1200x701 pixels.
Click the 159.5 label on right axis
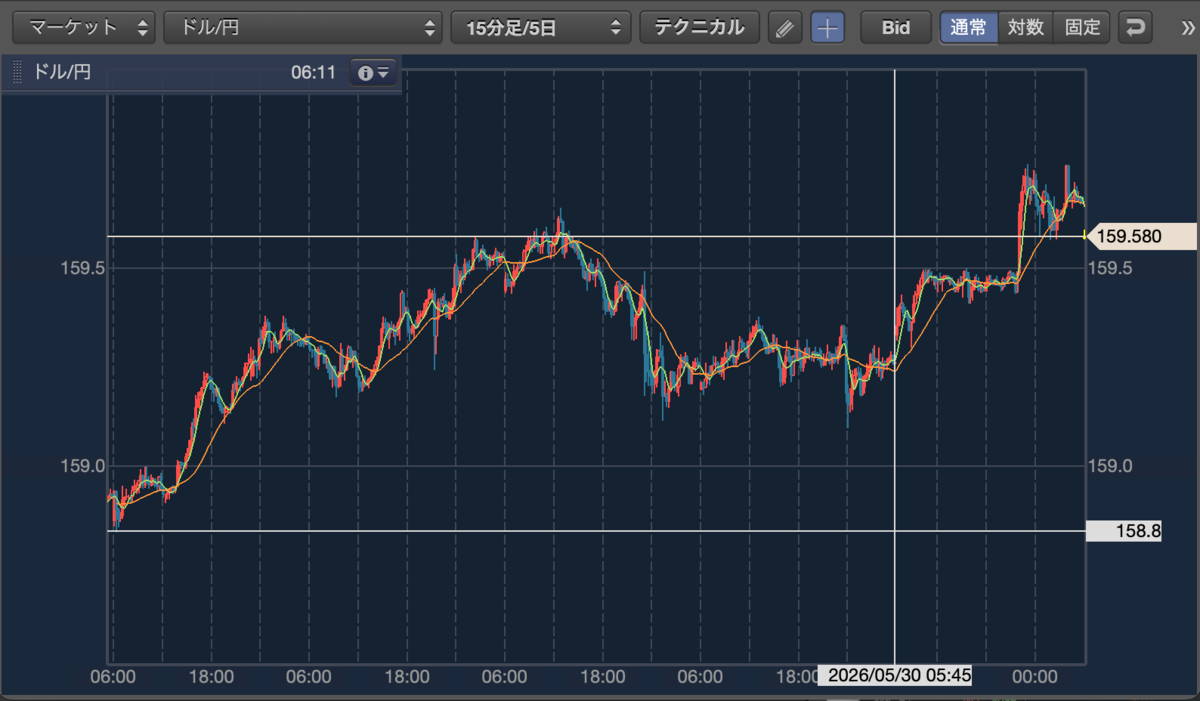(1110, 268)
